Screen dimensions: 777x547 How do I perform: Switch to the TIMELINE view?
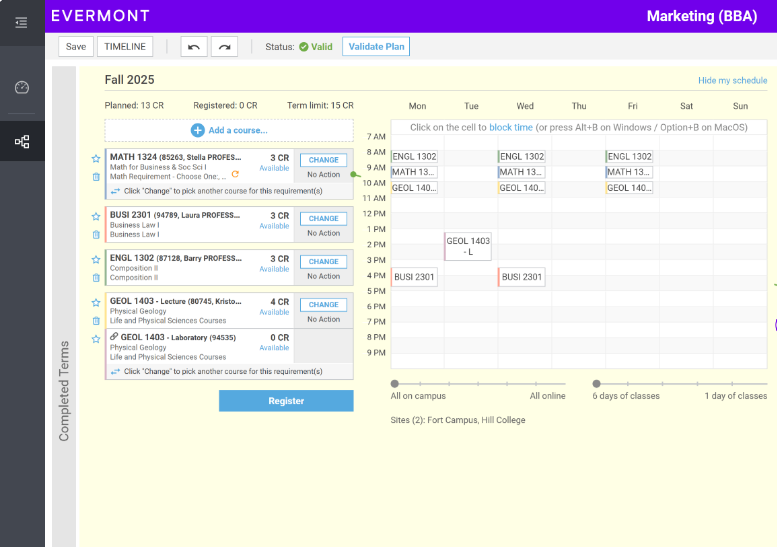[125, 47]
